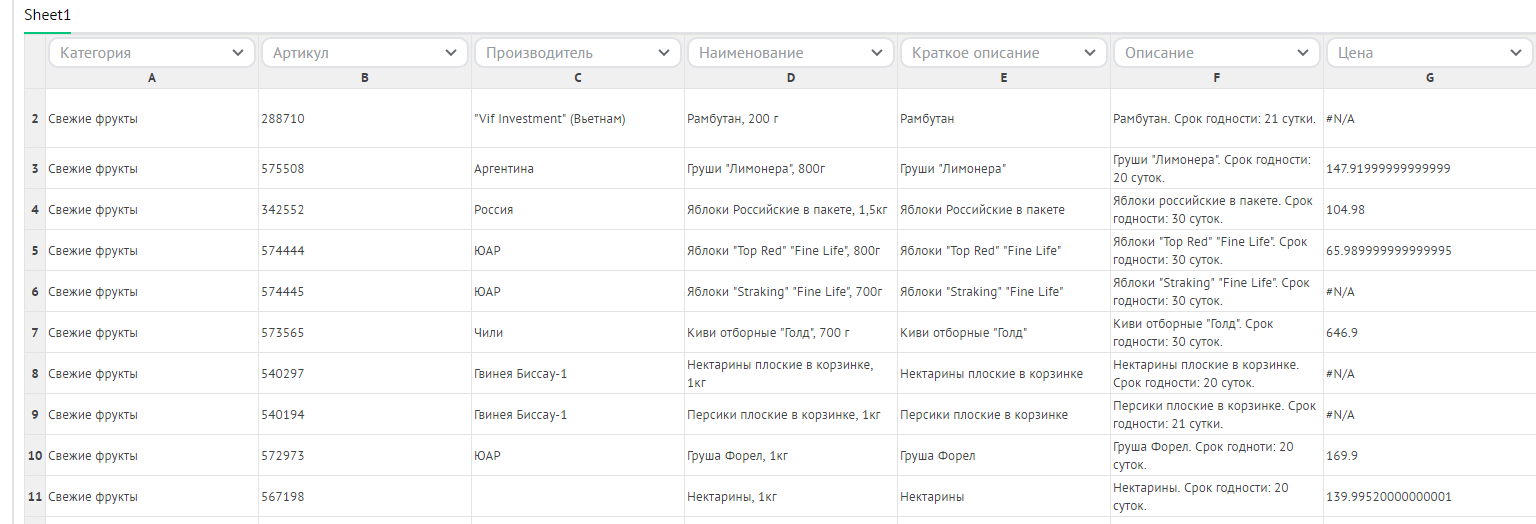Click the "Vif Investment" (Вьетнам) cell
This screenshot has width=1536, height=524.
click(x=577, y=119)
